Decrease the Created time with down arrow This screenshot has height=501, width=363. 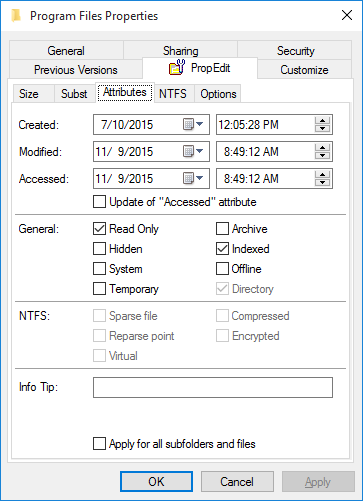[322, 128]
